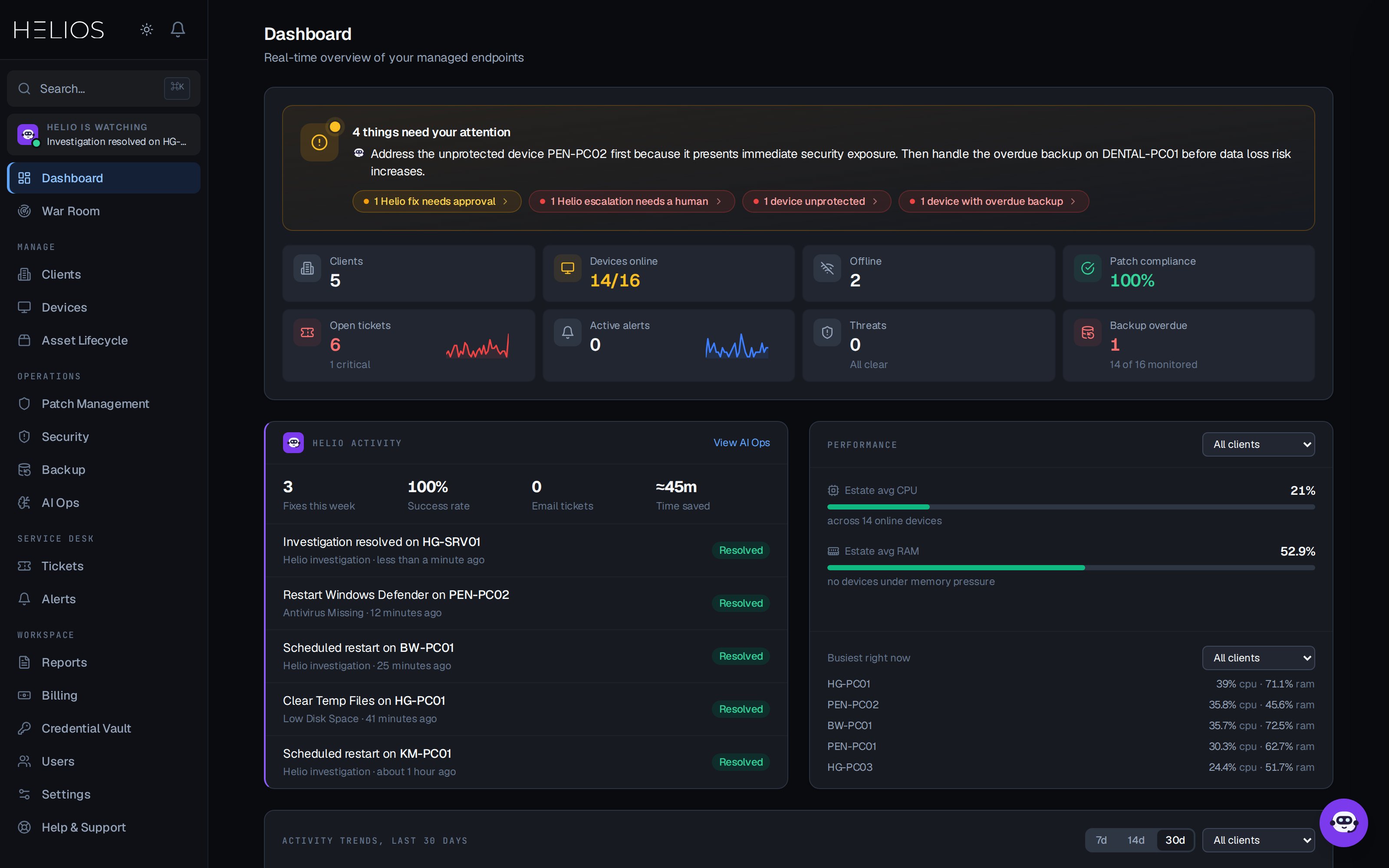Open Reports in Workspace
This screenshot has width=1389, height=868.
pyautogui.click(x=104, y=662)
